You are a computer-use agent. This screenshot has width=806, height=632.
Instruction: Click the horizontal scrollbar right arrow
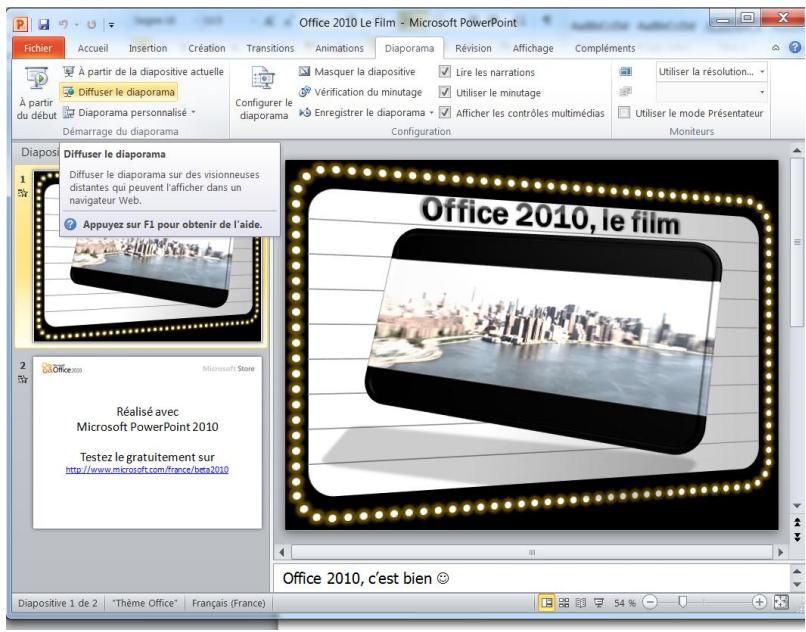tap(781, 552)
